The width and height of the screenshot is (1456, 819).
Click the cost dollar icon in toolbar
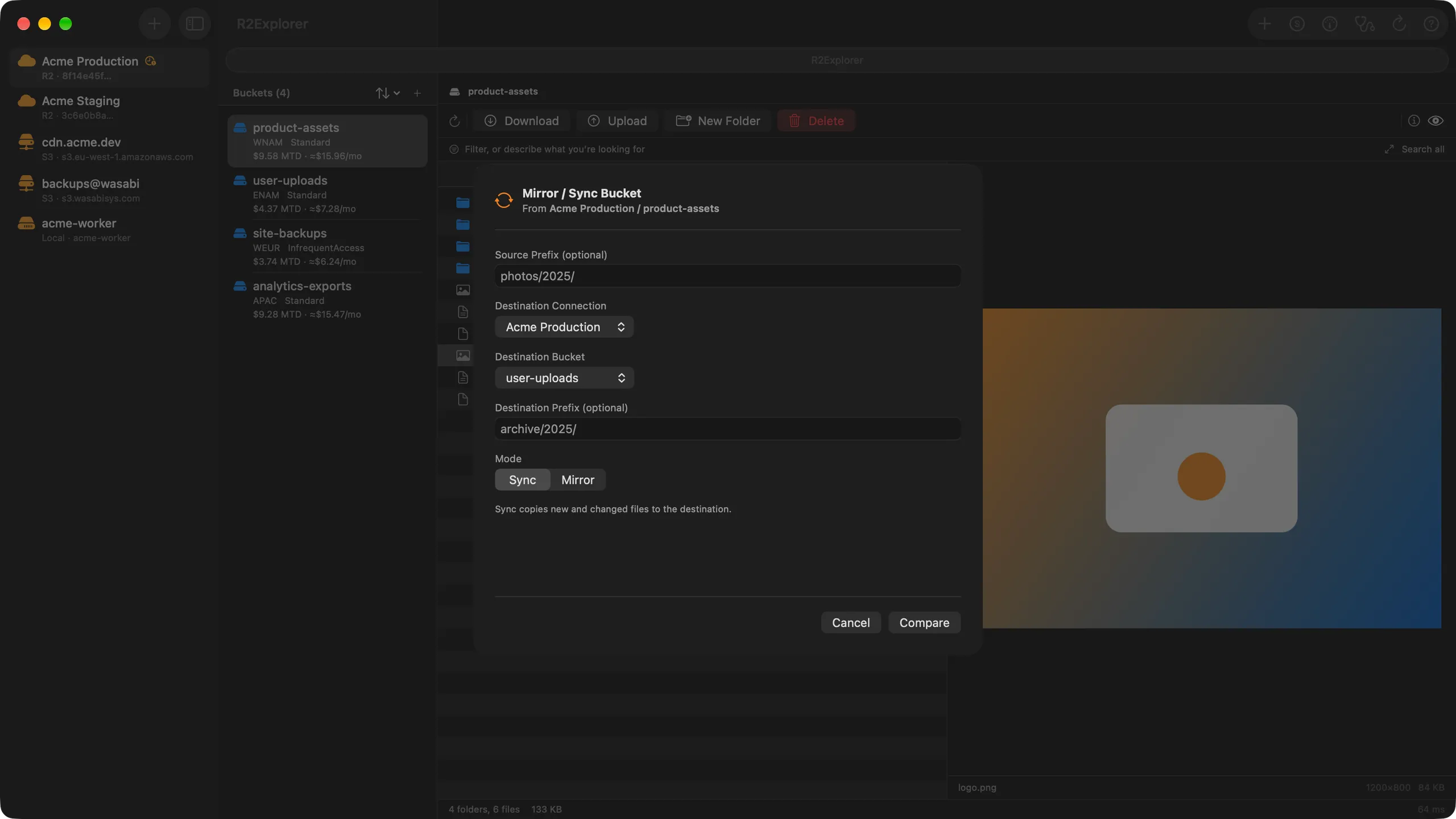point(1297,24)
